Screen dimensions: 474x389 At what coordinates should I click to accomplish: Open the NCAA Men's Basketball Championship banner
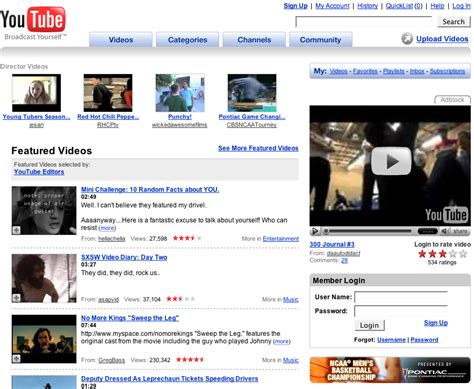click(x=390, y=369)
